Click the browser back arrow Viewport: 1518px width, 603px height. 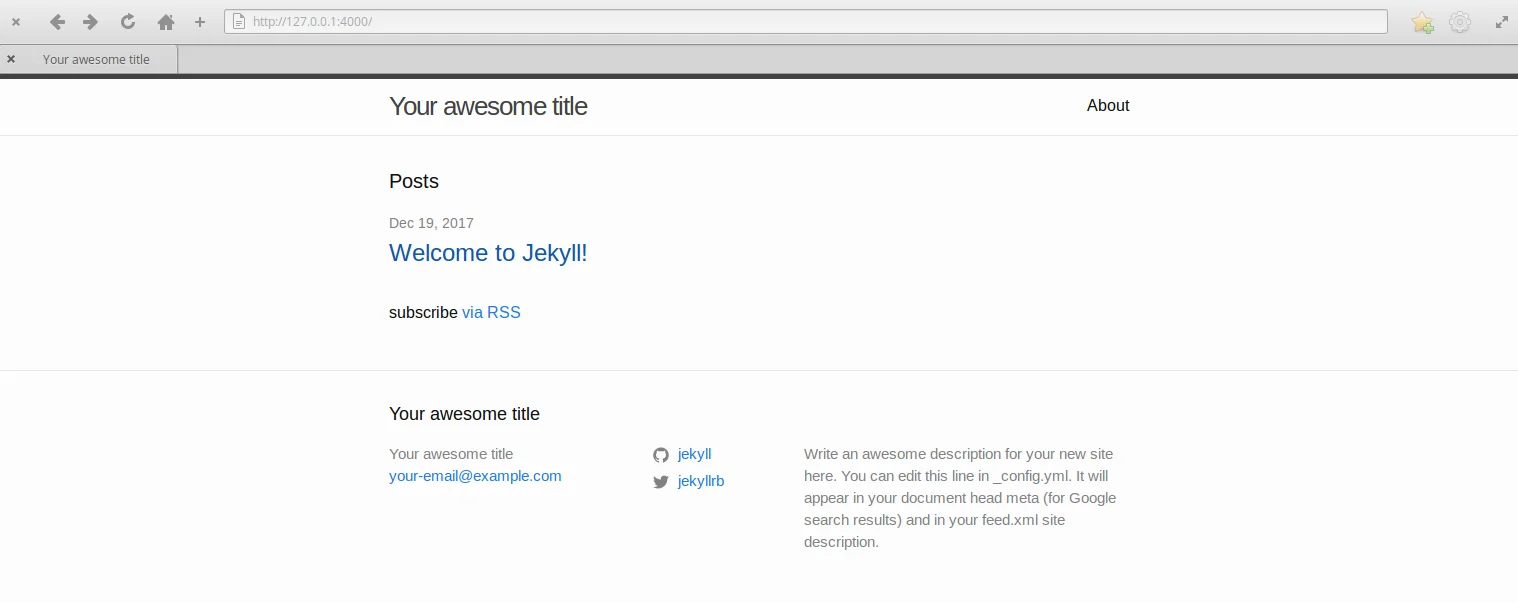pos(57,21)
